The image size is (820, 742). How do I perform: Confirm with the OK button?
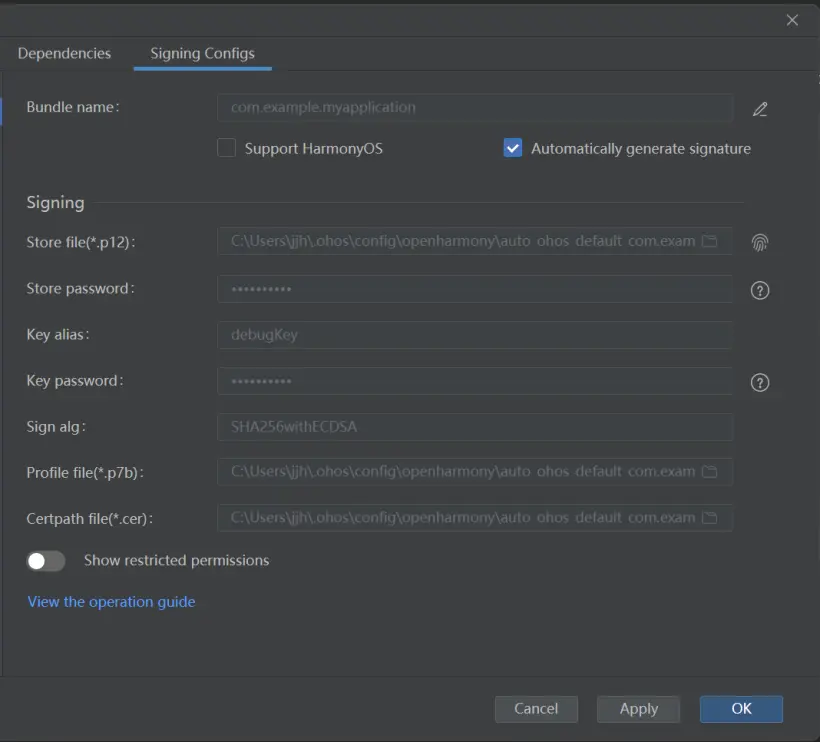coord(741,709)
